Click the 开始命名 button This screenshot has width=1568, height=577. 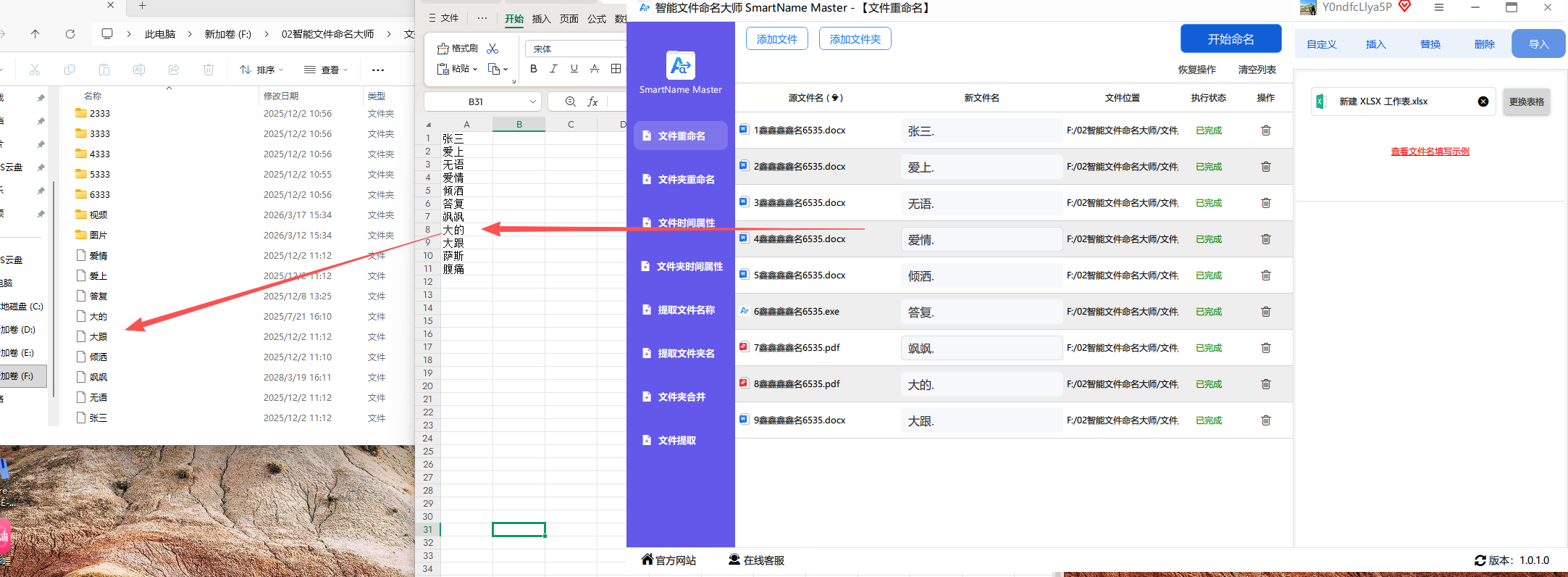(x=1230, y=39)
